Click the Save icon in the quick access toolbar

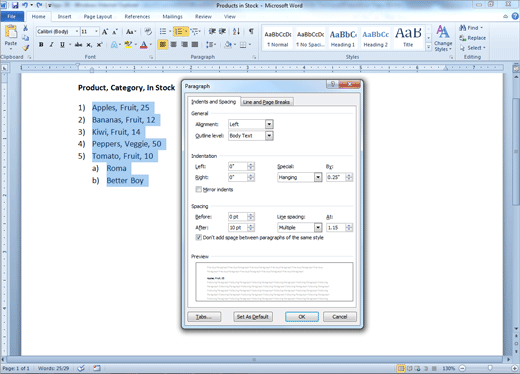tap(15, 5)
